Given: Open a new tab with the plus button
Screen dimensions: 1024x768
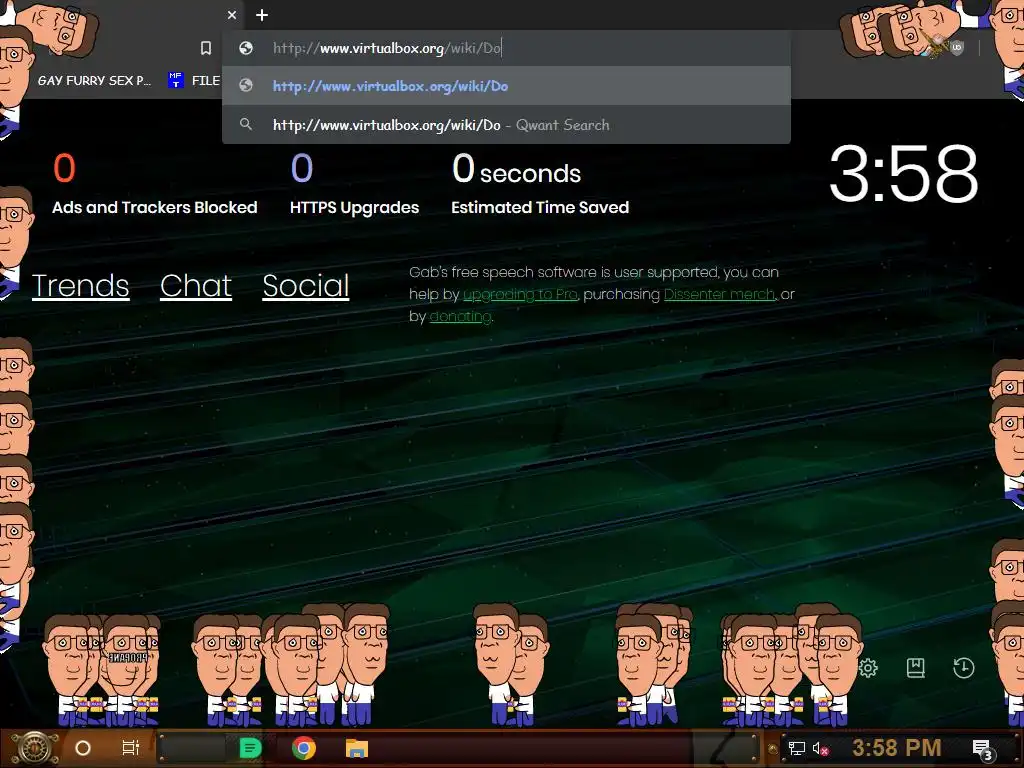Looking at the screenshot, I should pyautogui.click(x=262, y=15).
